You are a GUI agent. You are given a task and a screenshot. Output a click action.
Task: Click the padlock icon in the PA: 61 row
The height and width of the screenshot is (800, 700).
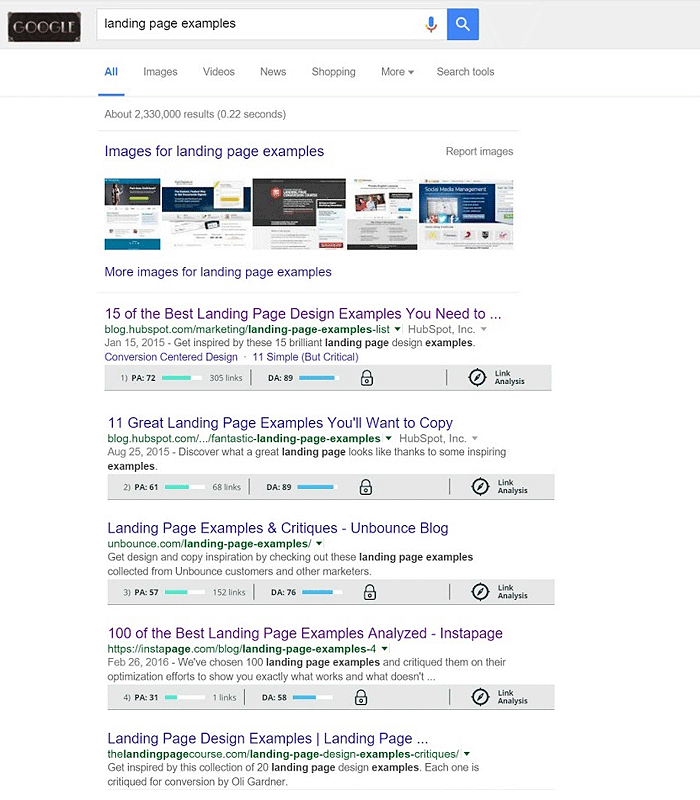pyautogui.click(x=366, y=487)
